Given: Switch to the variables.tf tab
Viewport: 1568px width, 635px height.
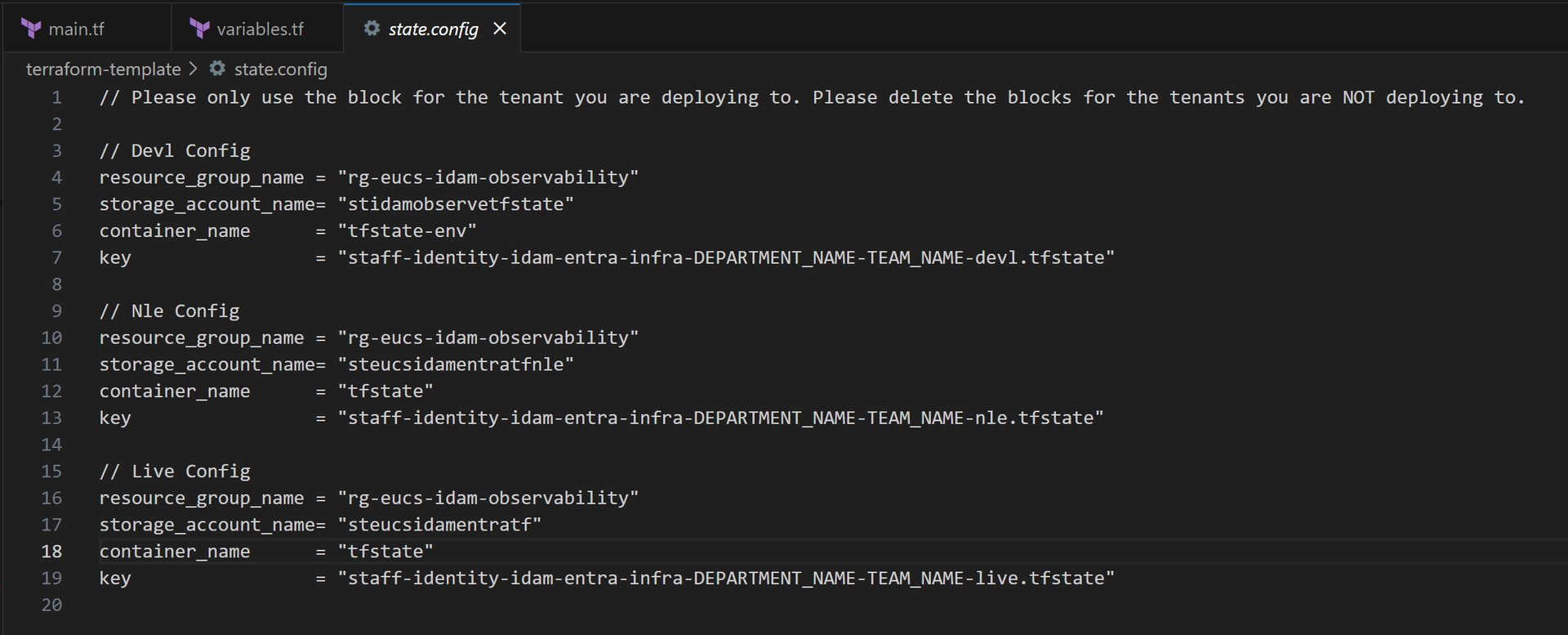Looking at the screenshot, I should pos(257,29).
